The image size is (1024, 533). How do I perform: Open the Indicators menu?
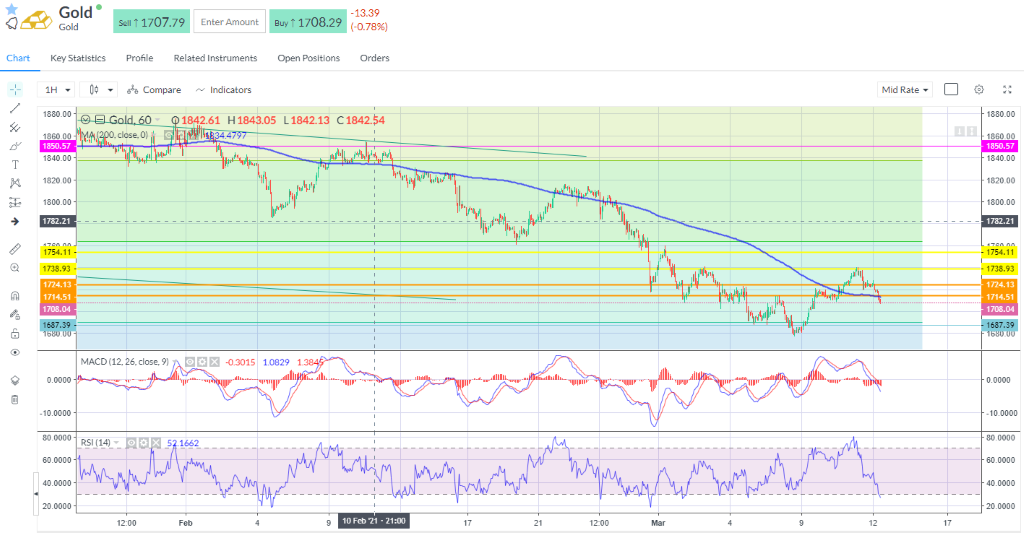[x=223, y=90]
